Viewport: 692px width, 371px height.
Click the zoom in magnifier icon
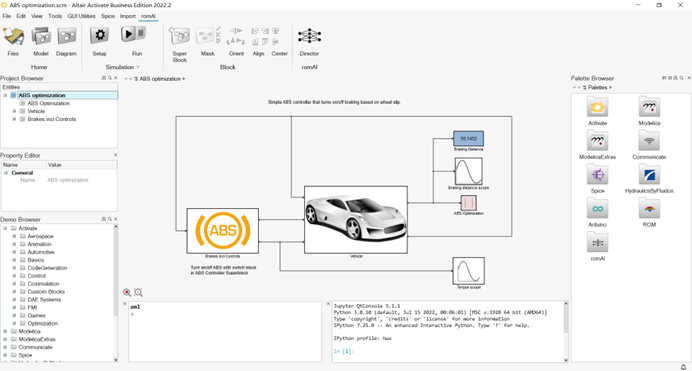[127, 292]
